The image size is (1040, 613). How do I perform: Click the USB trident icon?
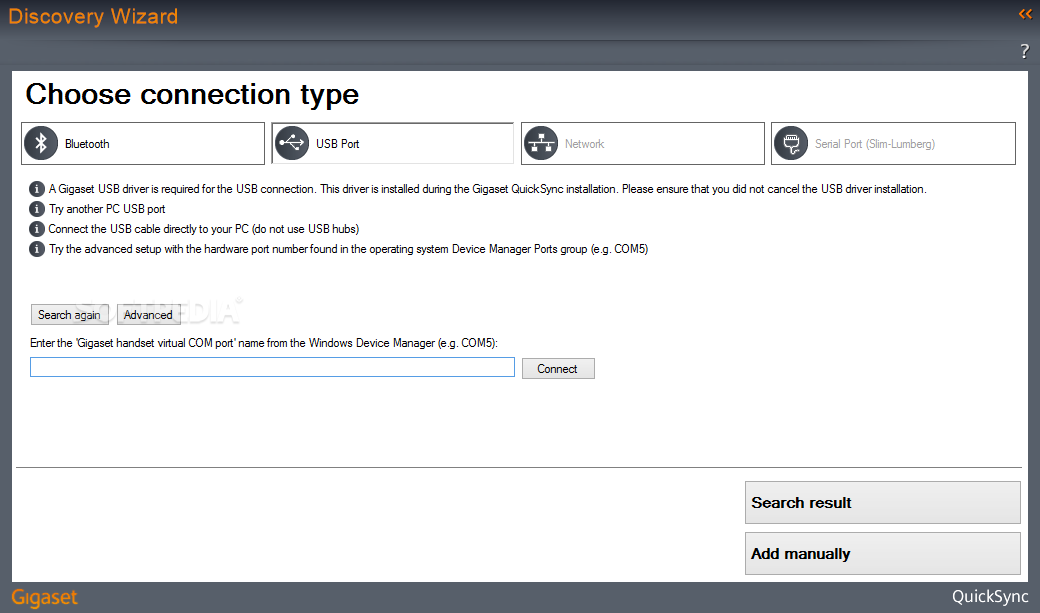tap(292, 143)
